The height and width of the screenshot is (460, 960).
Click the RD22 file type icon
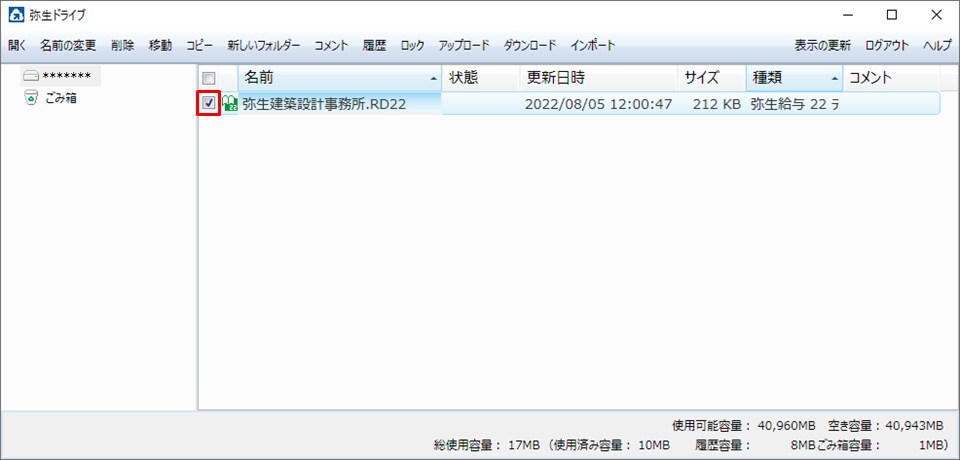[230, 103]
